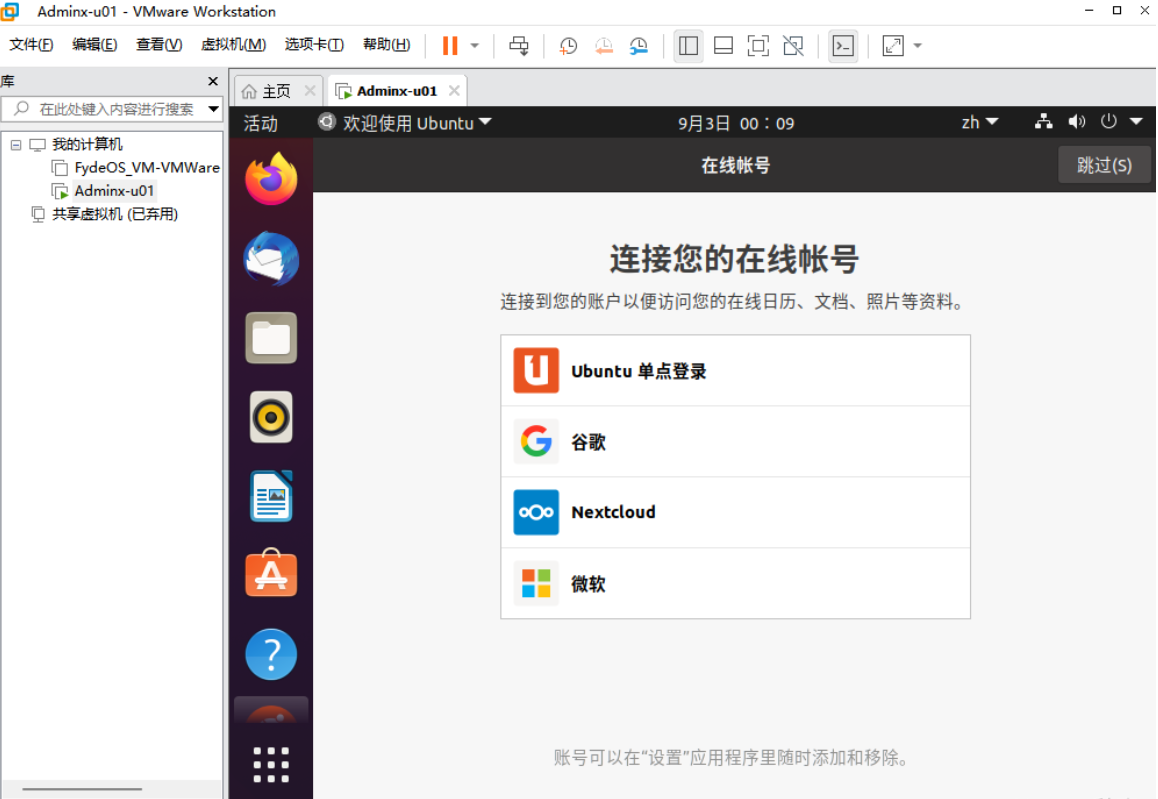Open the 帮助(H) menu
Image resolution: width=1158 pixels, height=799 pixels.
[x=386, y=44]
